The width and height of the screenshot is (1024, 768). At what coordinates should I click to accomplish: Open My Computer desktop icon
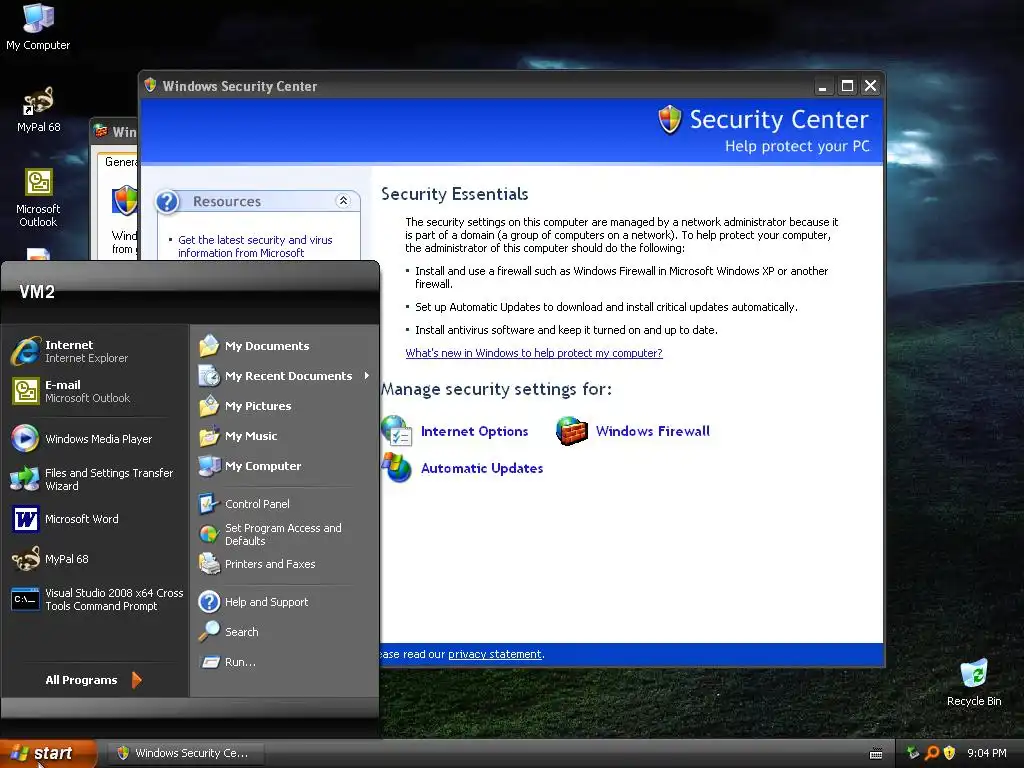[x=38, y=27]
